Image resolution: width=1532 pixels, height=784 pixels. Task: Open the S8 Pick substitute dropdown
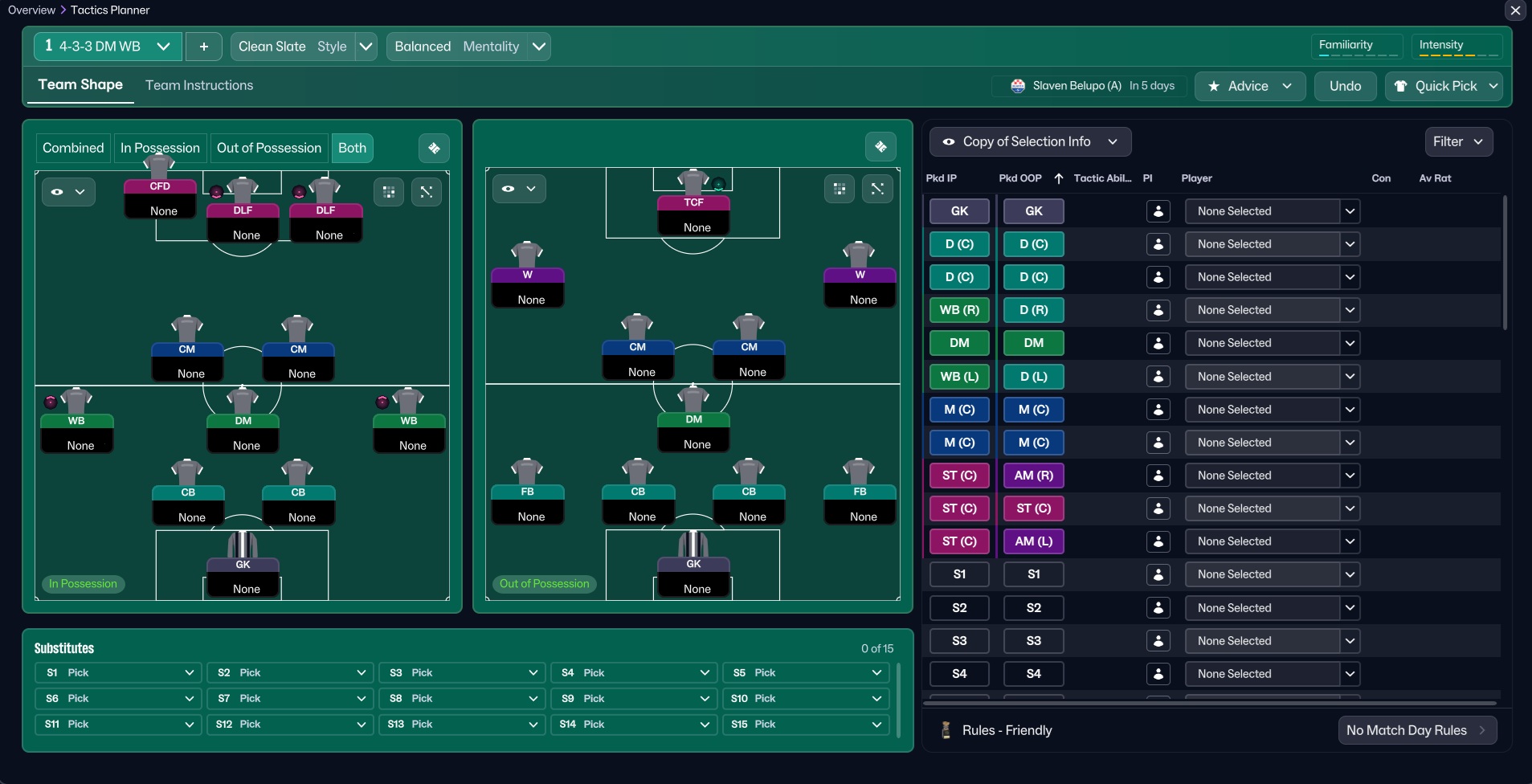click(462, 699)
